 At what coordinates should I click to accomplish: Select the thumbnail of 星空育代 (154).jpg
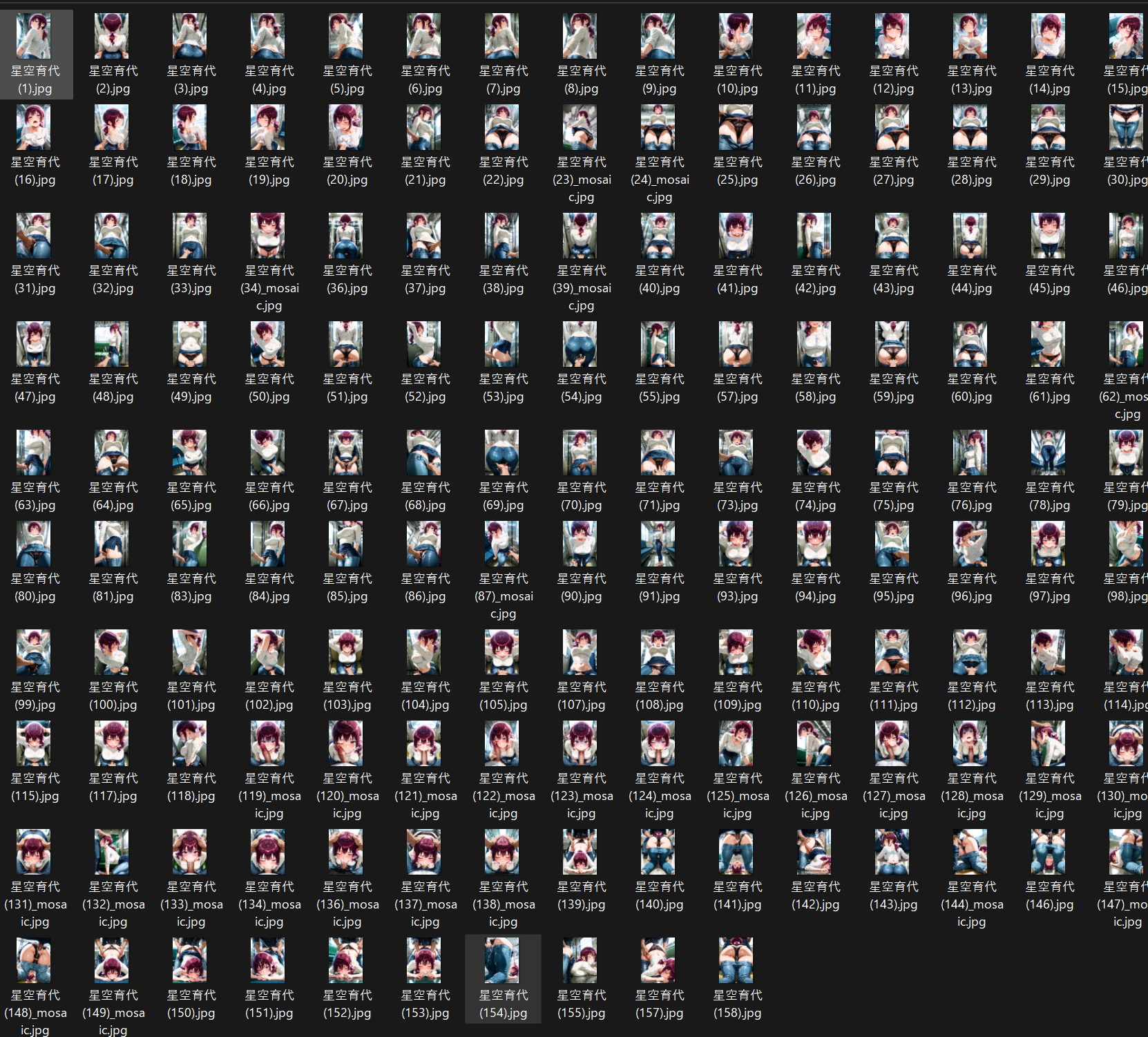click(502, 960)
